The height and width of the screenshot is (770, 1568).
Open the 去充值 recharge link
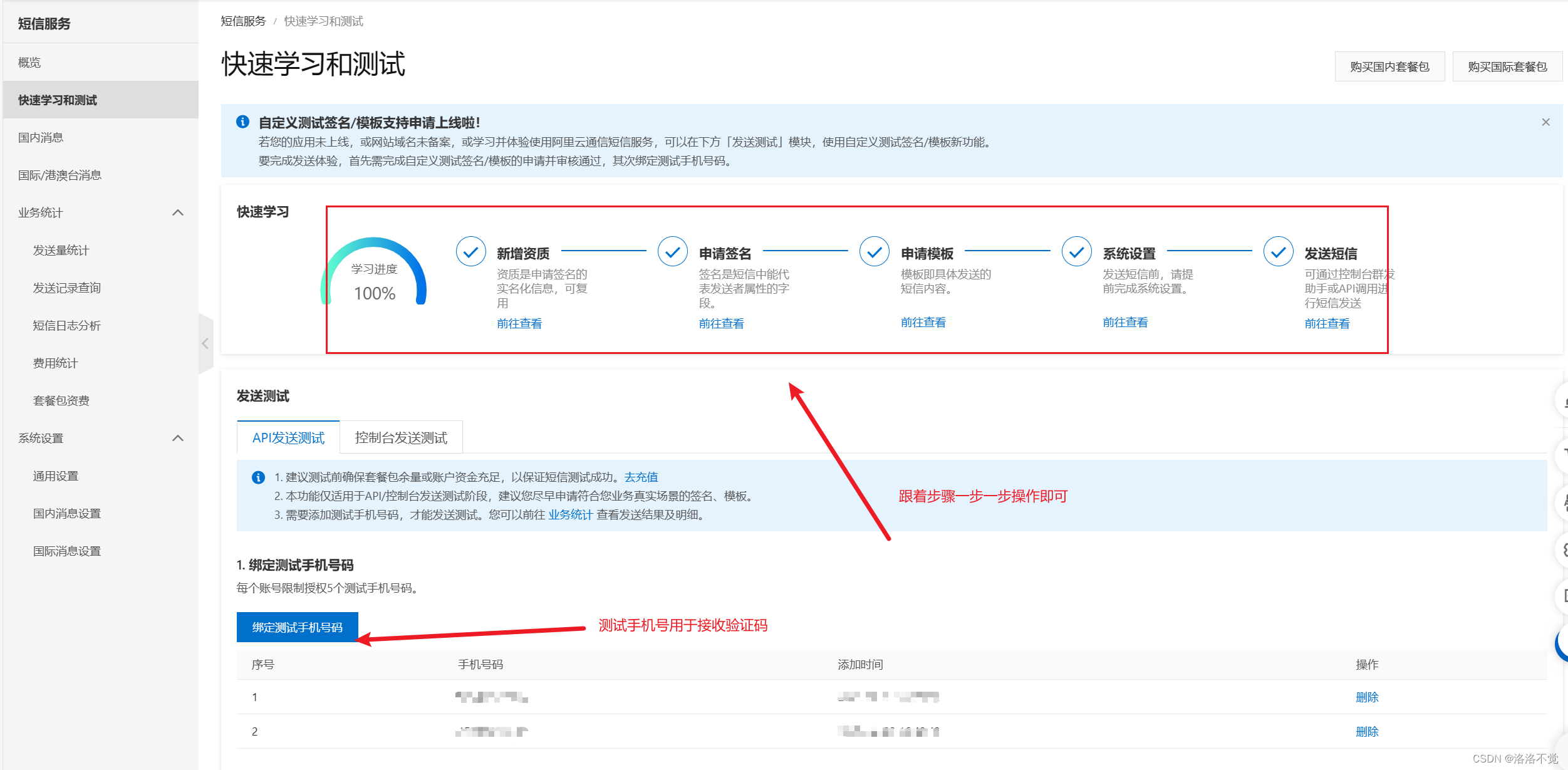[641, 477]
